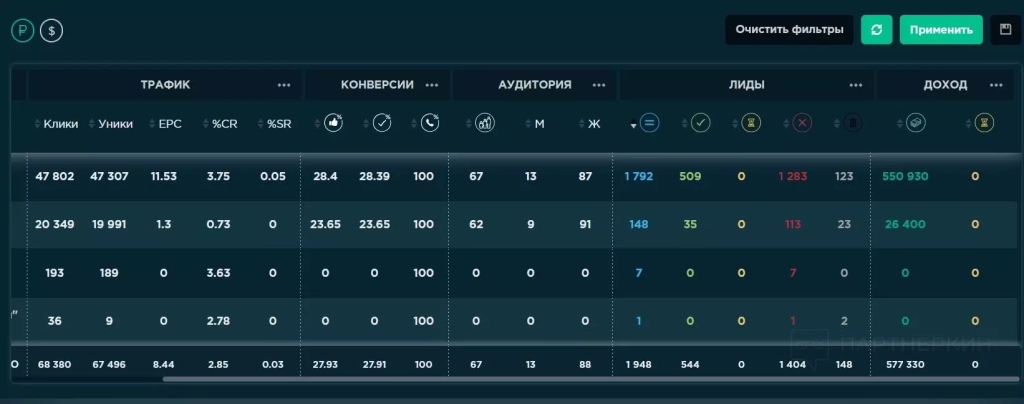Click clicks value 36

55,321
